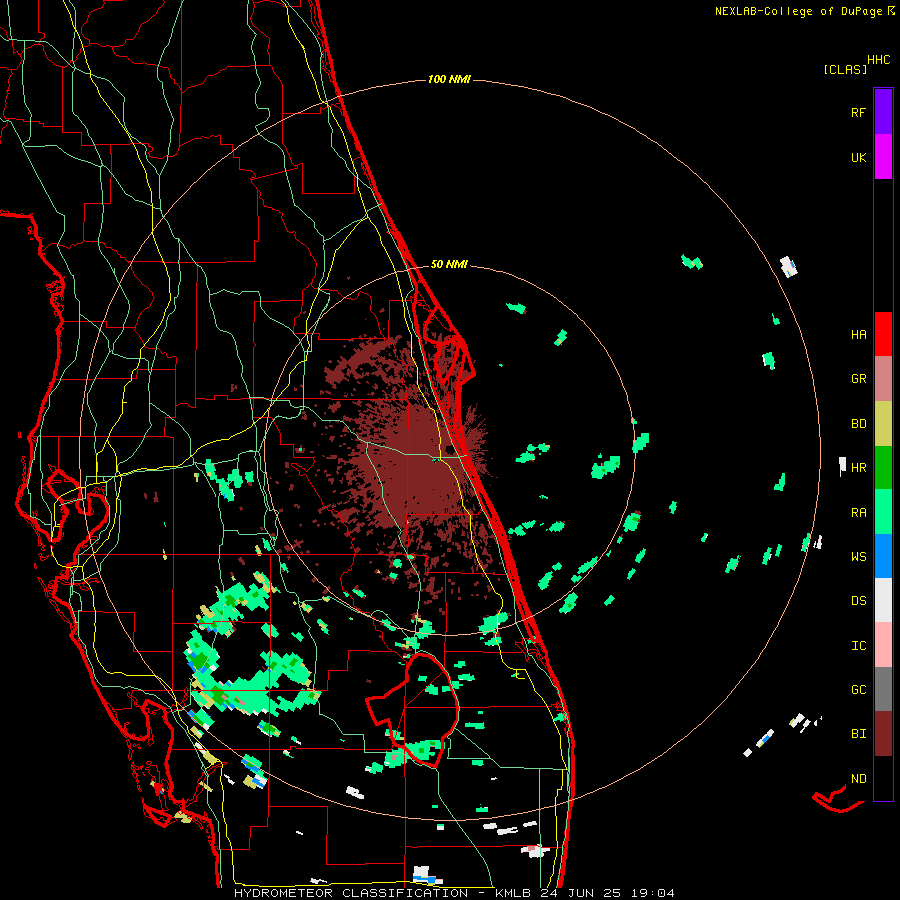Select the blue WS legend color block
Image resolution: width=900 pixels, height=900 pixels.
click(883, 556)
